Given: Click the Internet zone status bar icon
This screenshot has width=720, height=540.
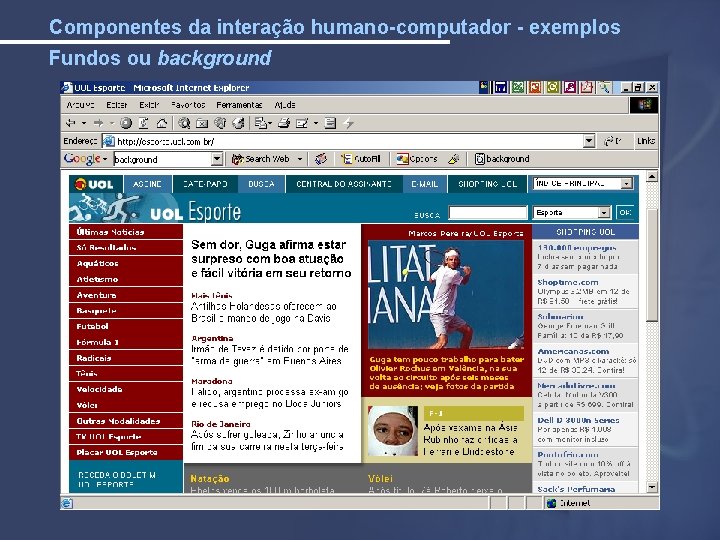Looking at the screenshot, I should point(551,503).
